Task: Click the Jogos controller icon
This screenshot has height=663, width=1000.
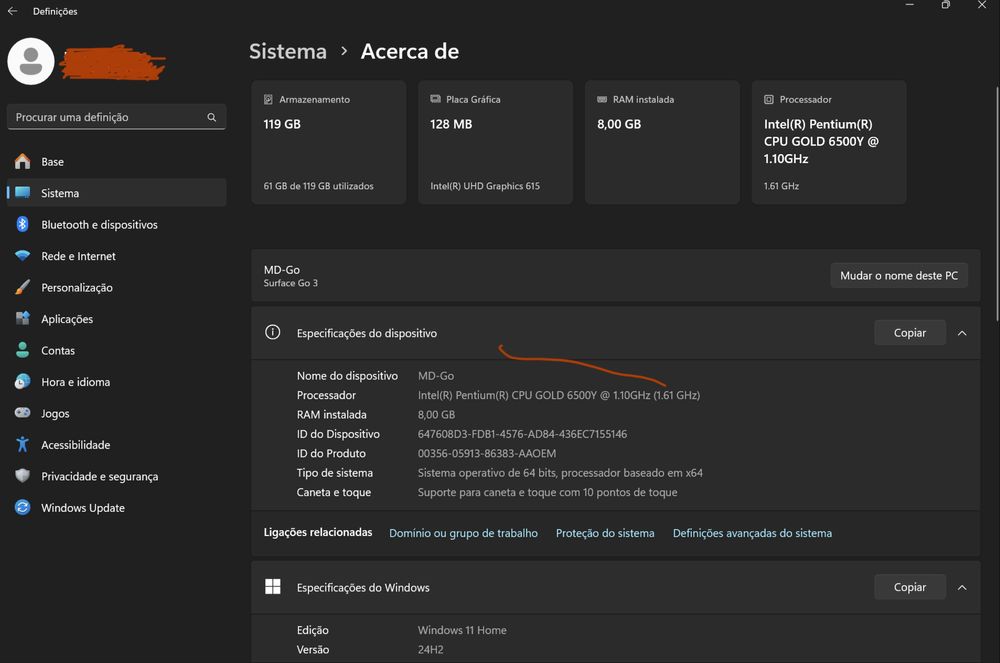Action: (x=22, y=412)
